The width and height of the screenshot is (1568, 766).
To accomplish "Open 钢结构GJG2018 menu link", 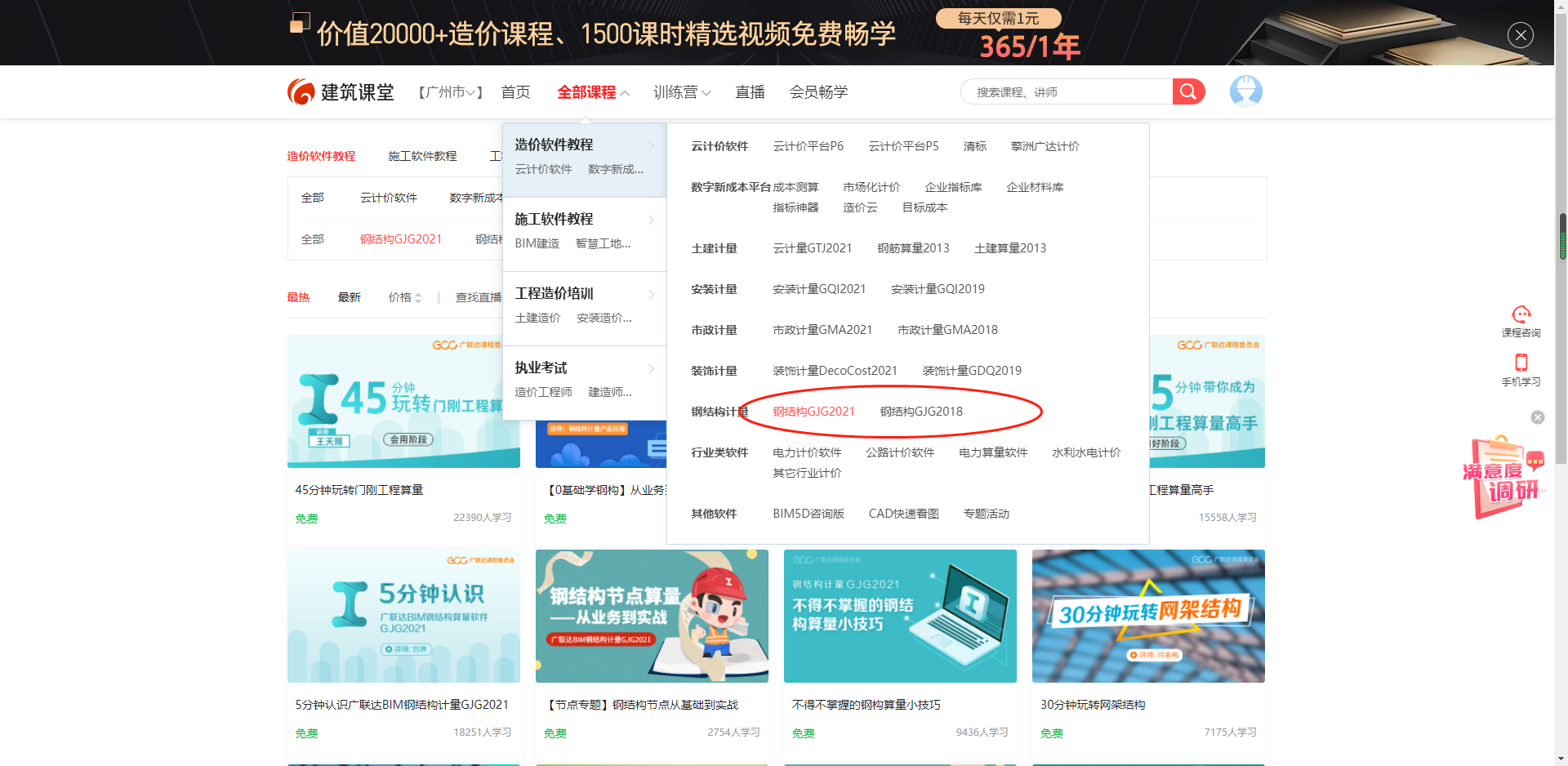I will pyautogui.click(x=921, y=412).
